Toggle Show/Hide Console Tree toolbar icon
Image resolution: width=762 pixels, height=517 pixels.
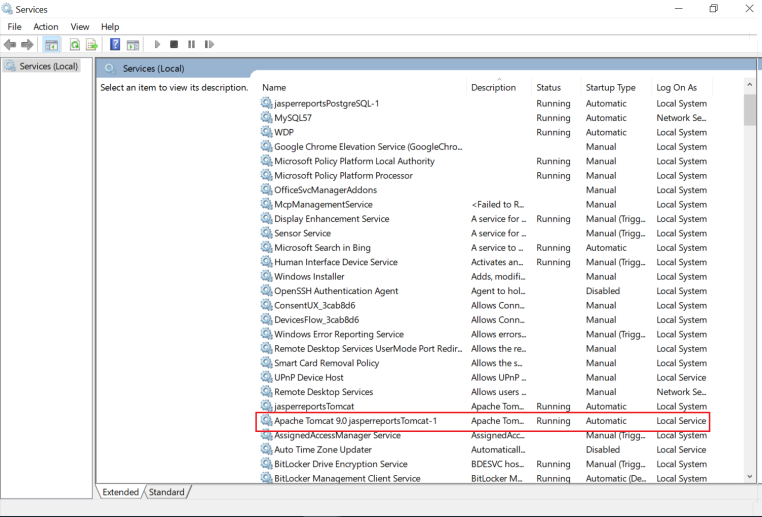(x=52, y=45)
